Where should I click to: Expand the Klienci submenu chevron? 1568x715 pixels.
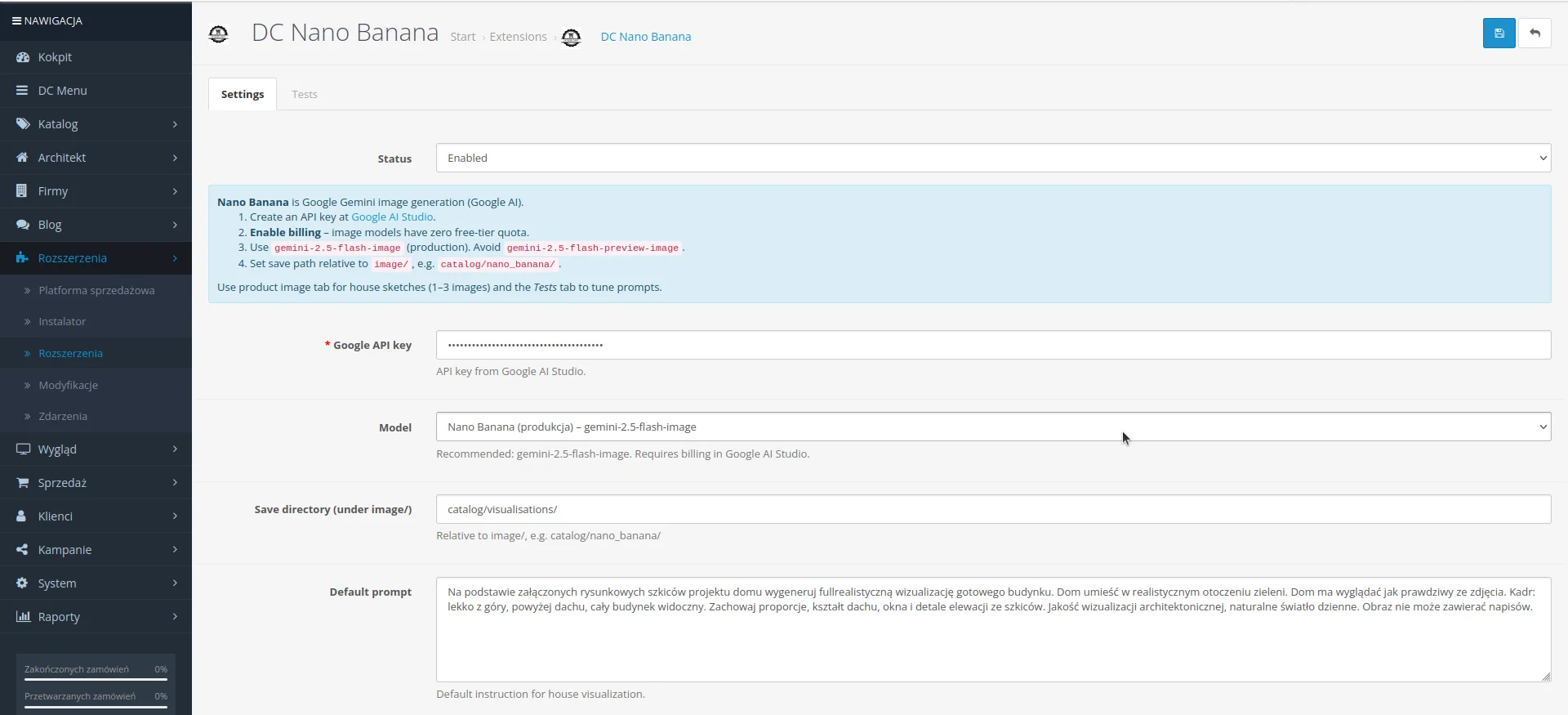[x=175, y=516]
